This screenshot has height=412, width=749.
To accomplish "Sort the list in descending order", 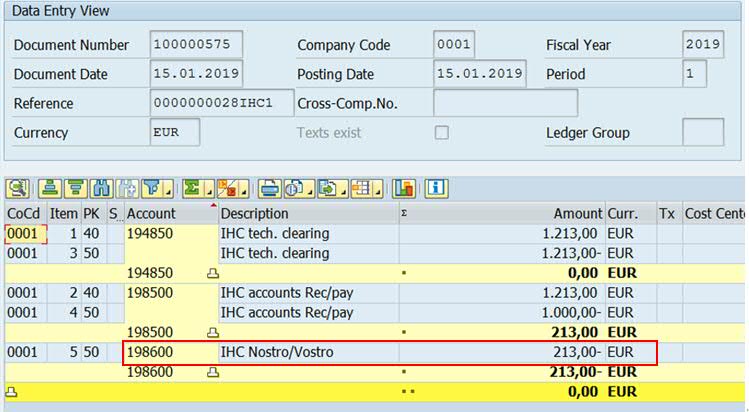I will pyautogui.click(x=72, y=188).
